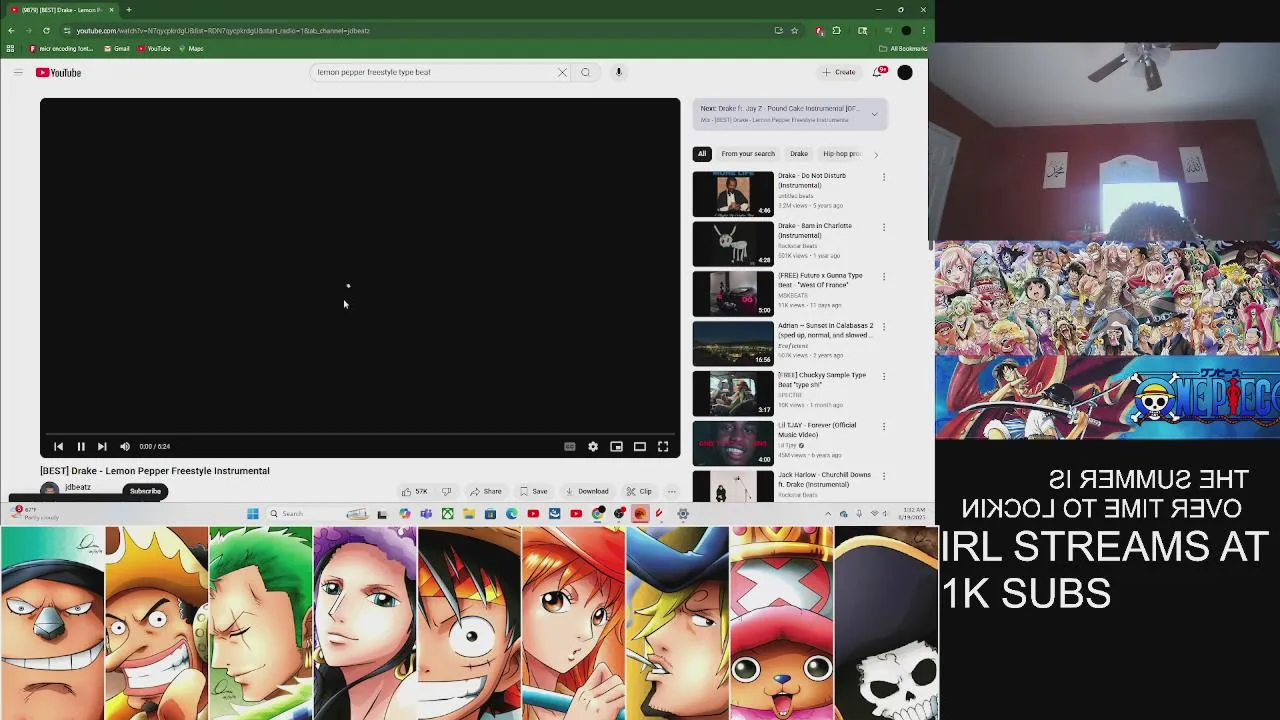
Task: Open options for West Of France video
Action: coord(884,277)
